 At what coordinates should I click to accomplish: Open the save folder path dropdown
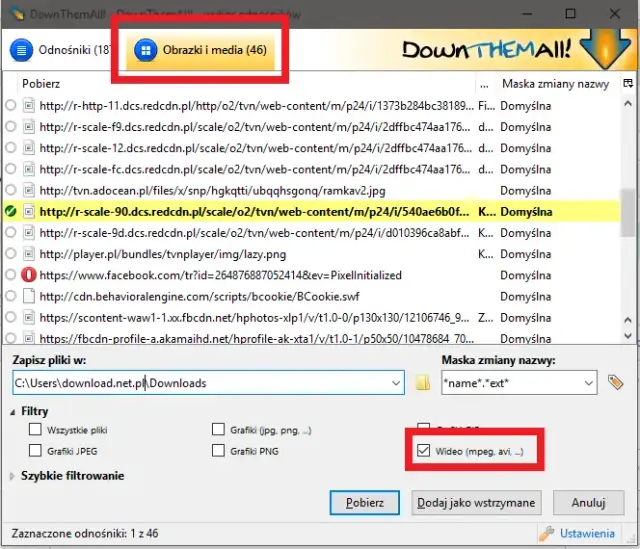click(396, 383)
